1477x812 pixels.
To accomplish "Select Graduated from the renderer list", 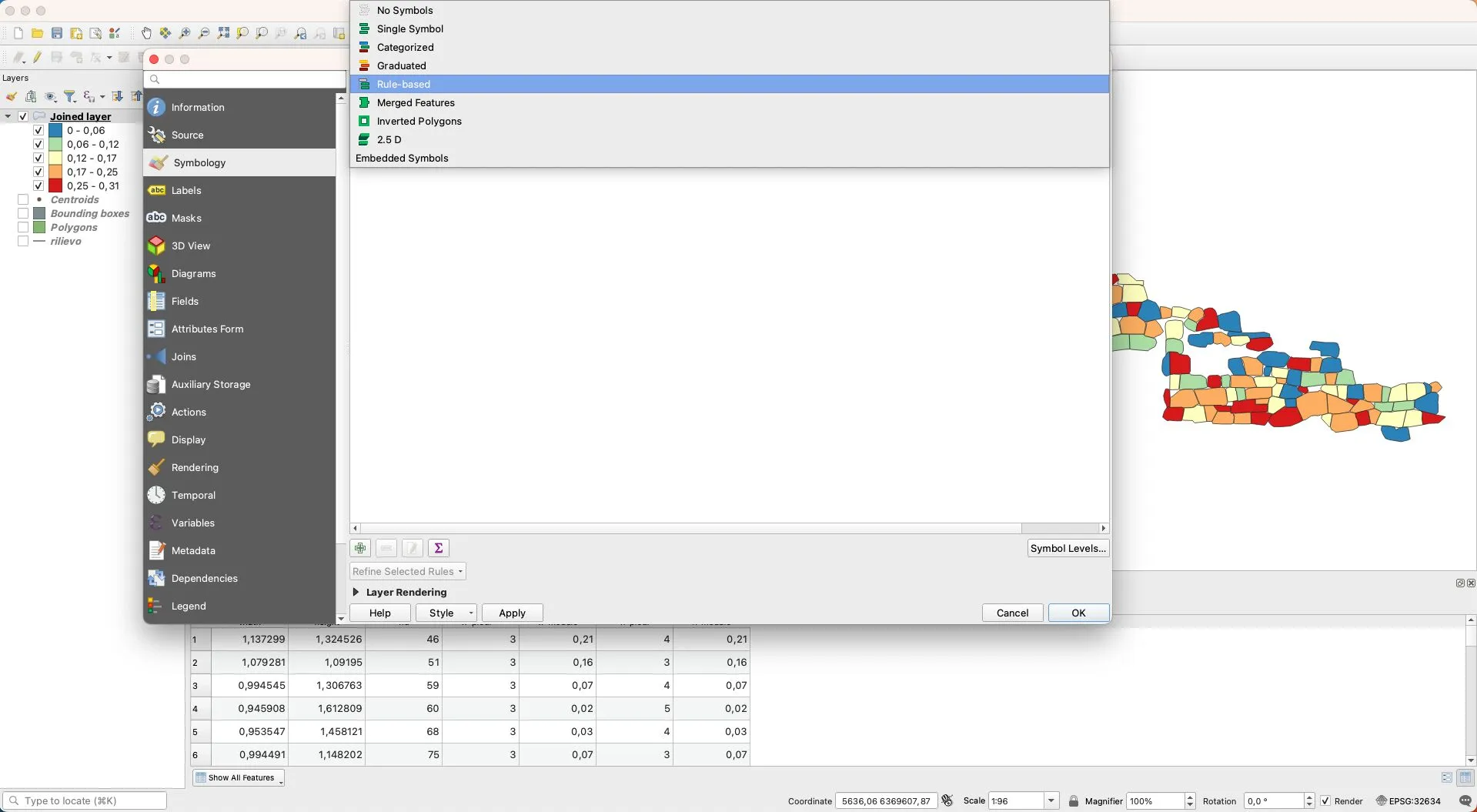I will [401, 65].
